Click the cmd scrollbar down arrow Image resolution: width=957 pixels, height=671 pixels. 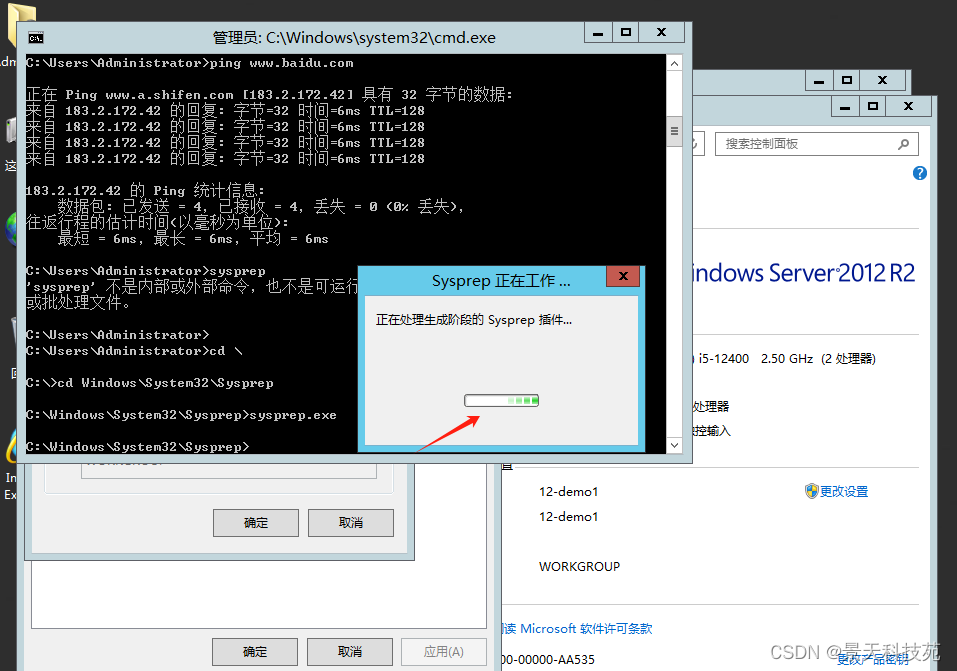[x=674, y=445]
